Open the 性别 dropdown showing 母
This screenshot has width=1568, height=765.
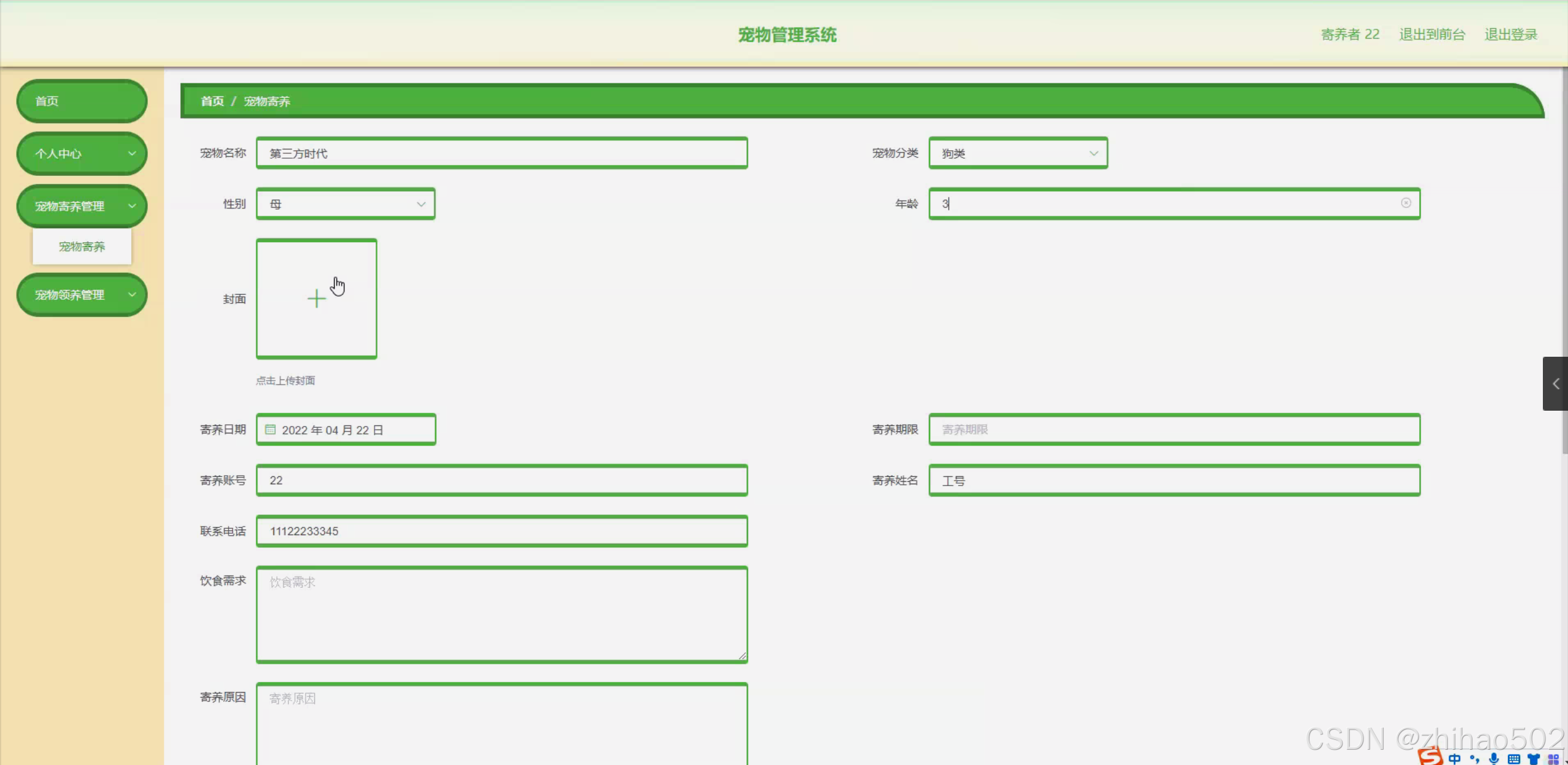tap(346, 204)
